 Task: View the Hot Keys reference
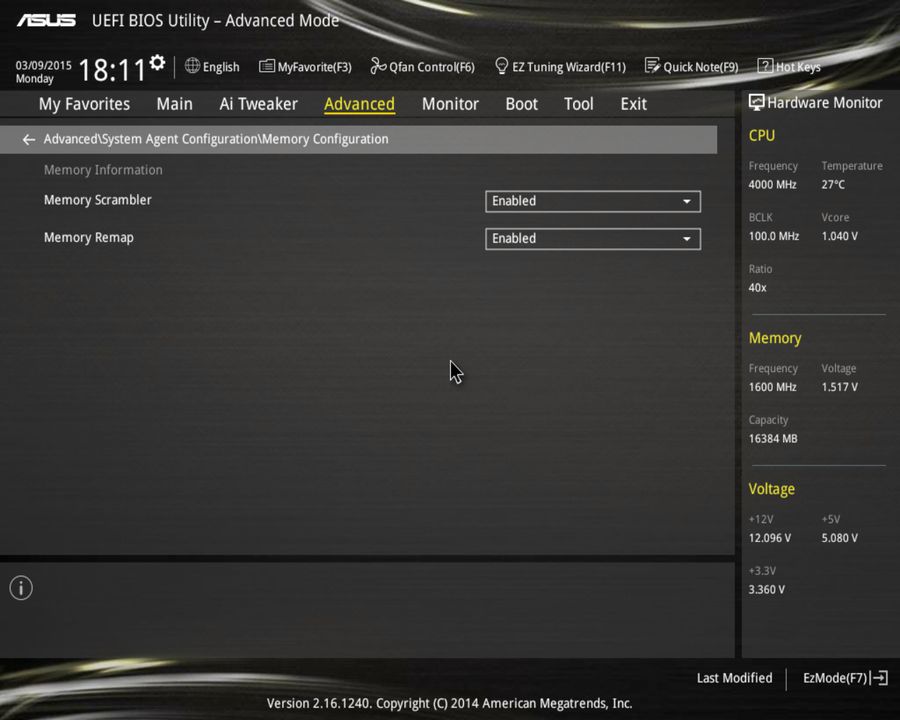[789, 66]
